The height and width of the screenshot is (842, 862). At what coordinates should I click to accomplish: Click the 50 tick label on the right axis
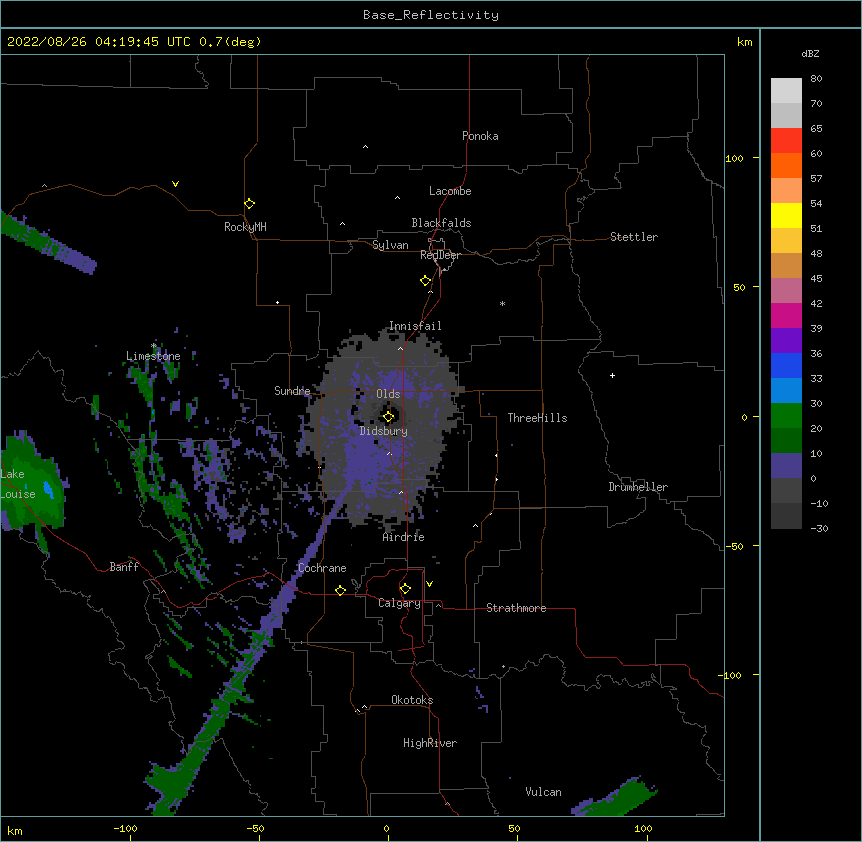(739, 287)
